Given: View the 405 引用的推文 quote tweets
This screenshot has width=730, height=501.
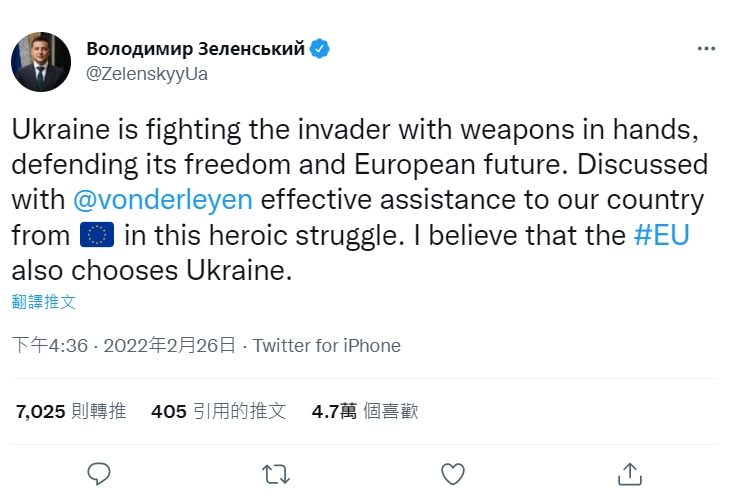Looking at the screenshot, I should click(218, 410).
